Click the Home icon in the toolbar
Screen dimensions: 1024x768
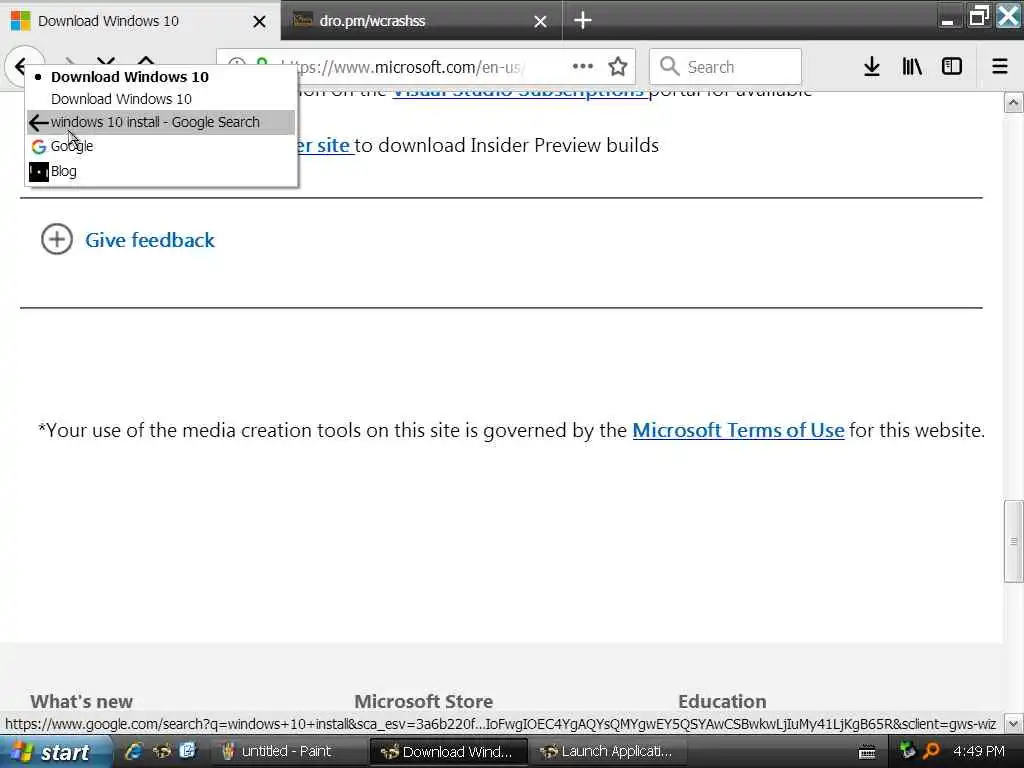coord(146,61)
